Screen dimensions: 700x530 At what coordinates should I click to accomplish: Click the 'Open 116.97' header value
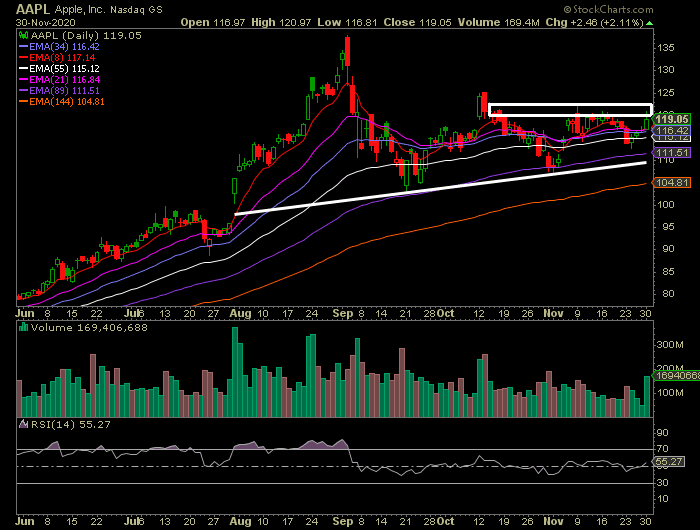(x=212, y=22)
